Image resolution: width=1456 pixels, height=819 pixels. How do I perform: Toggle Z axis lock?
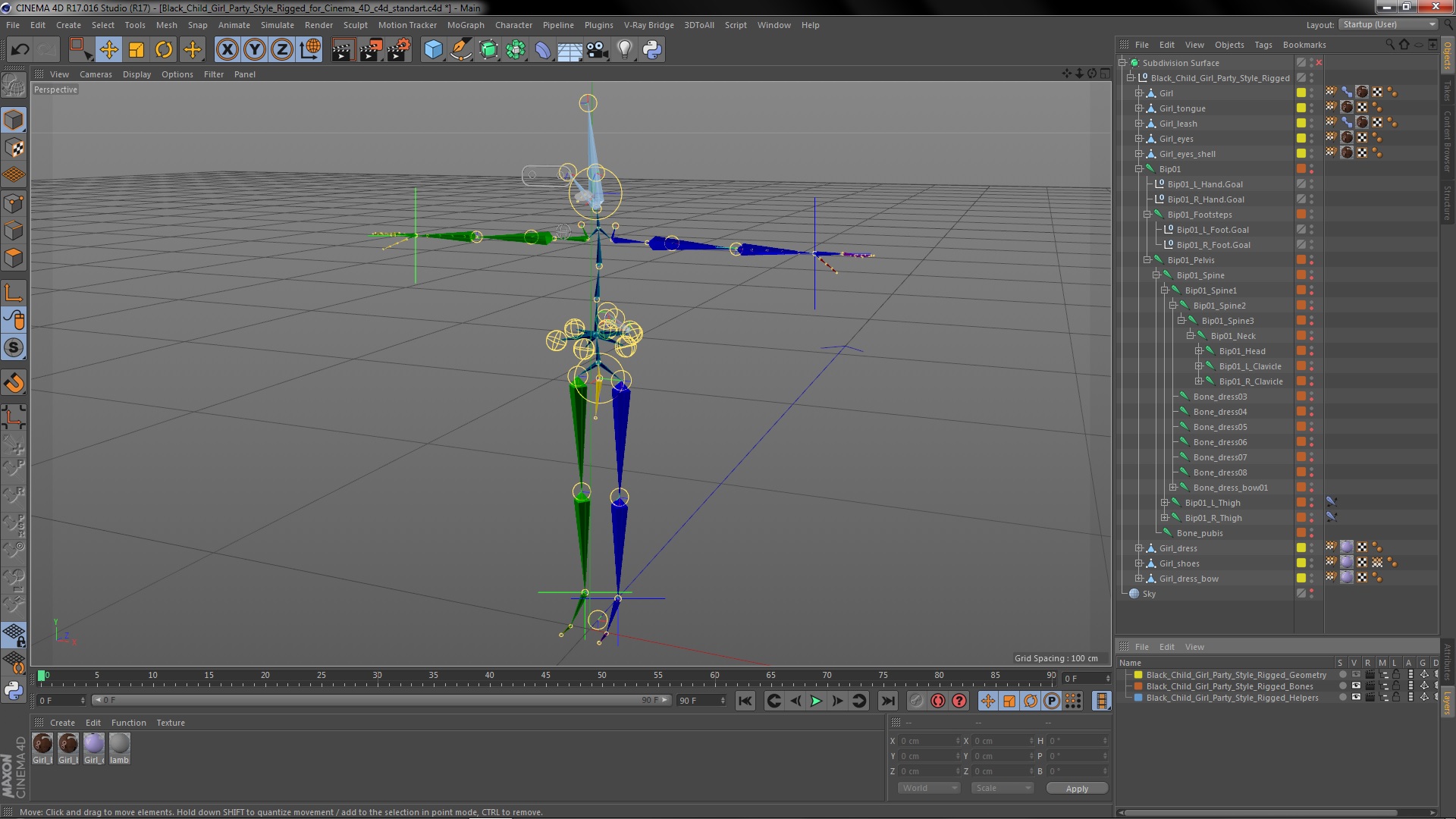pyautogui.click(x=282, y=50)
